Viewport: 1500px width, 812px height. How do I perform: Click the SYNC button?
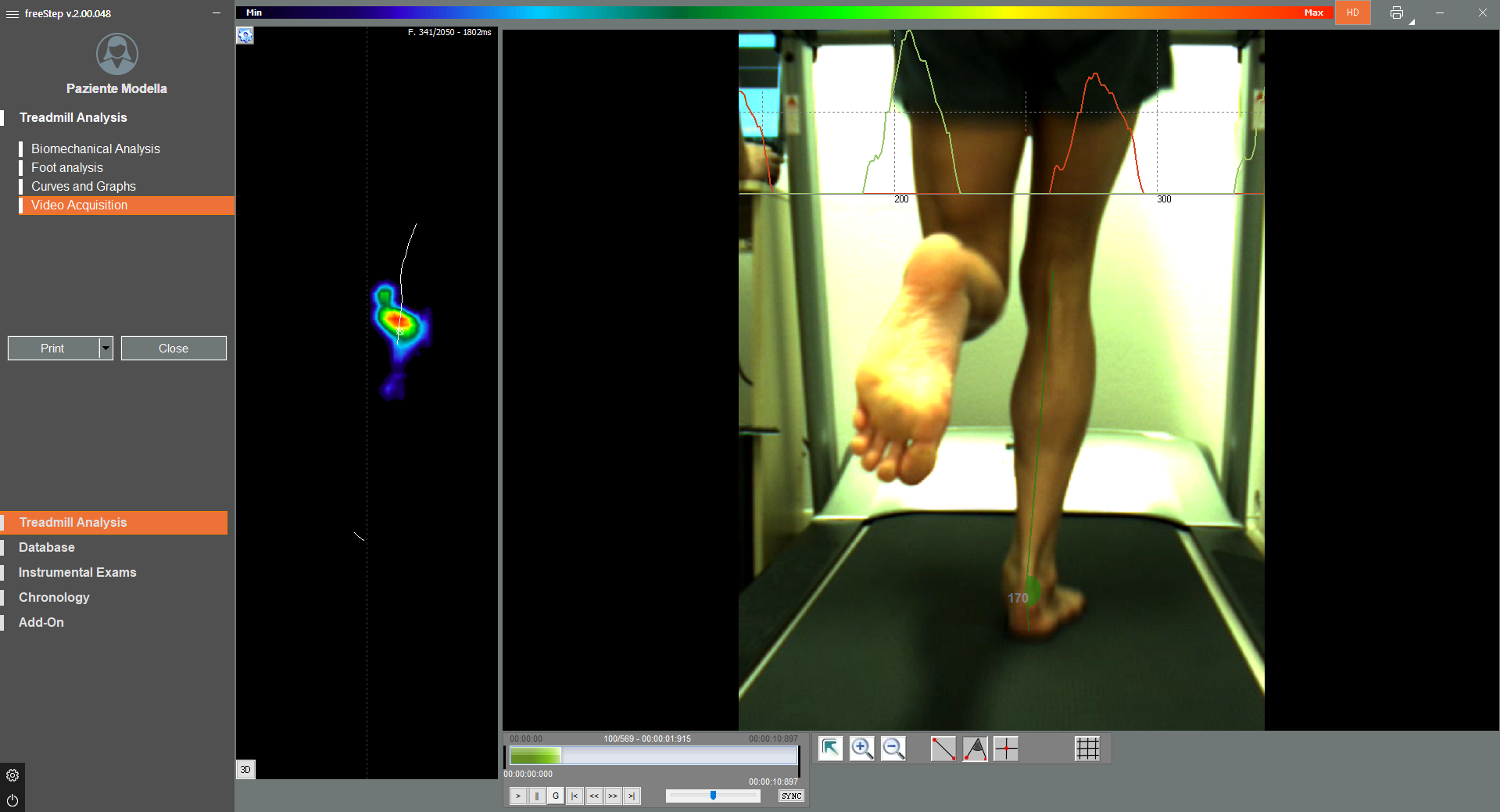(791, 796)
